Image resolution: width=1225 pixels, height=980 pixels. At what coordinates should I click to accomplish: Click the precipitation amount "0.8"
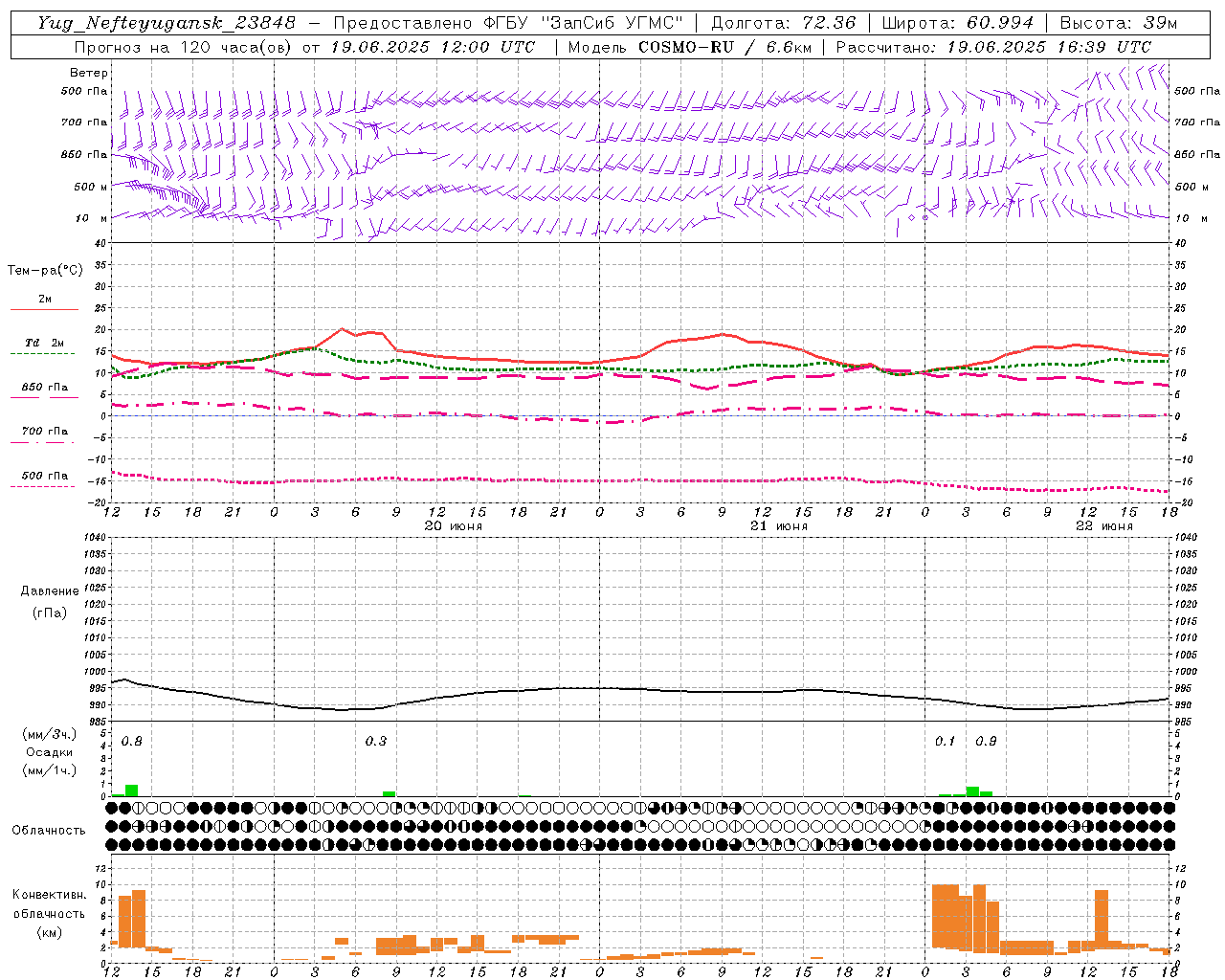[x=132, y=742]
